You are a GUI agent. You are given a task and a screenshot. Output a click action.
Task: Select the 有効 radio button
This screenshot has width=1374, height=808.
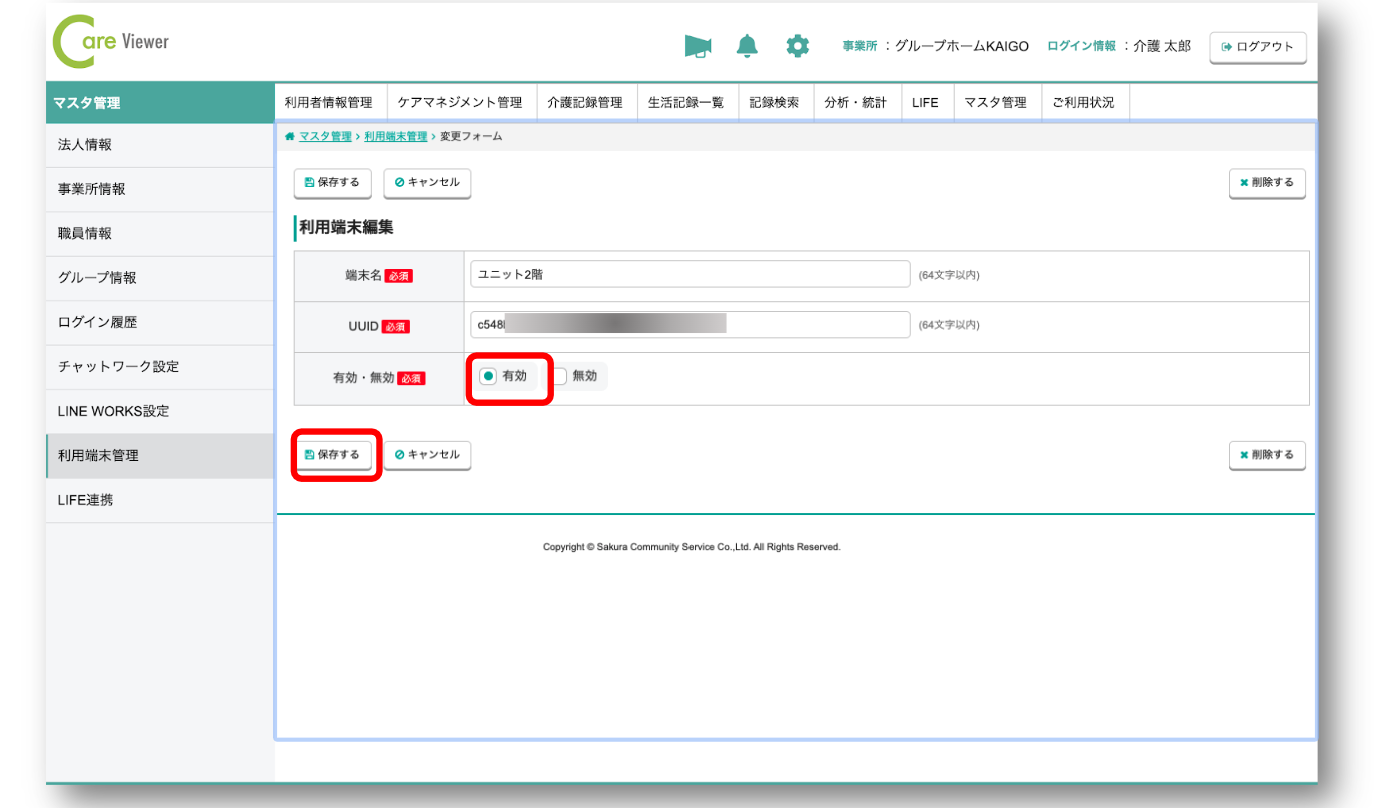point(488,377)
